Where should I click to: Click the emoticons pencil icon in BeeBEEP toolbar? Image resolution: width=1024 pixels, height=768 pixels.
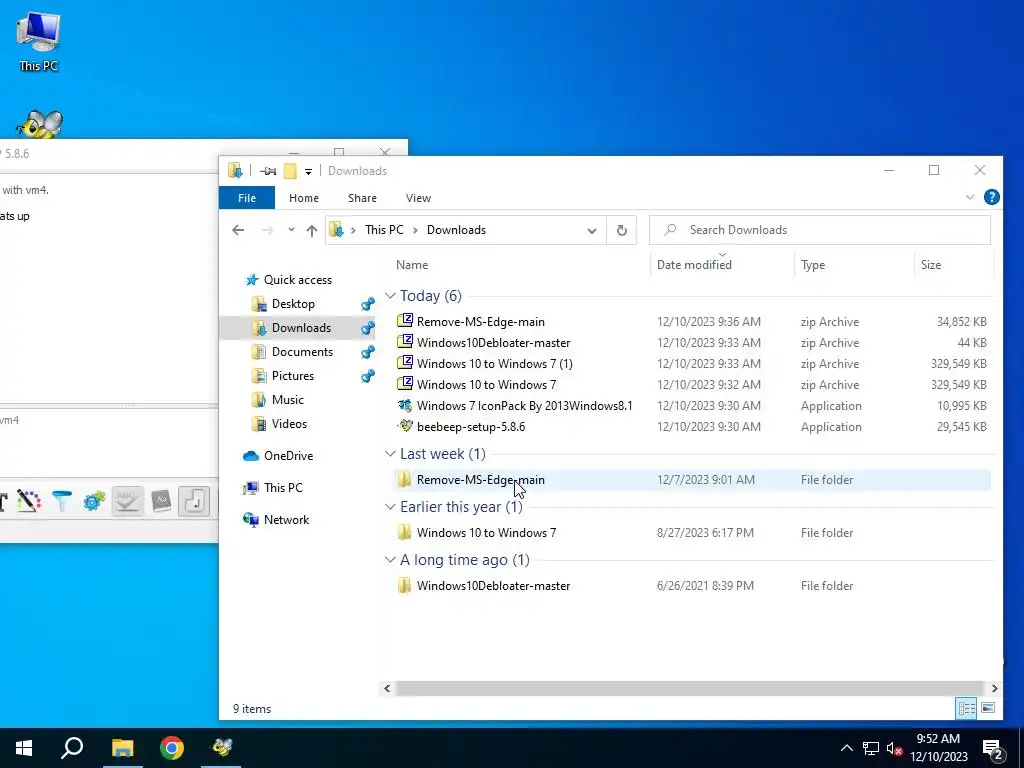tap(28, 501)
